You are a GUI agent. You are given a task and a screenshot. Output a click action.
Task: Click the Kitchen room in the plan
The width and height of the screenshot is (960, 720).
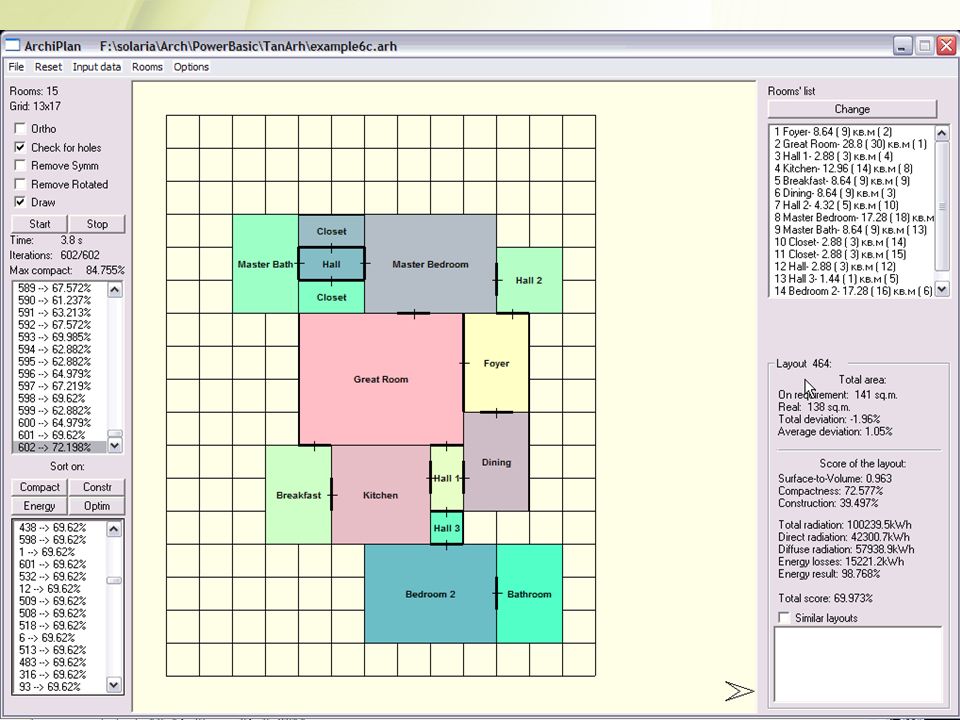click(380, 495)
